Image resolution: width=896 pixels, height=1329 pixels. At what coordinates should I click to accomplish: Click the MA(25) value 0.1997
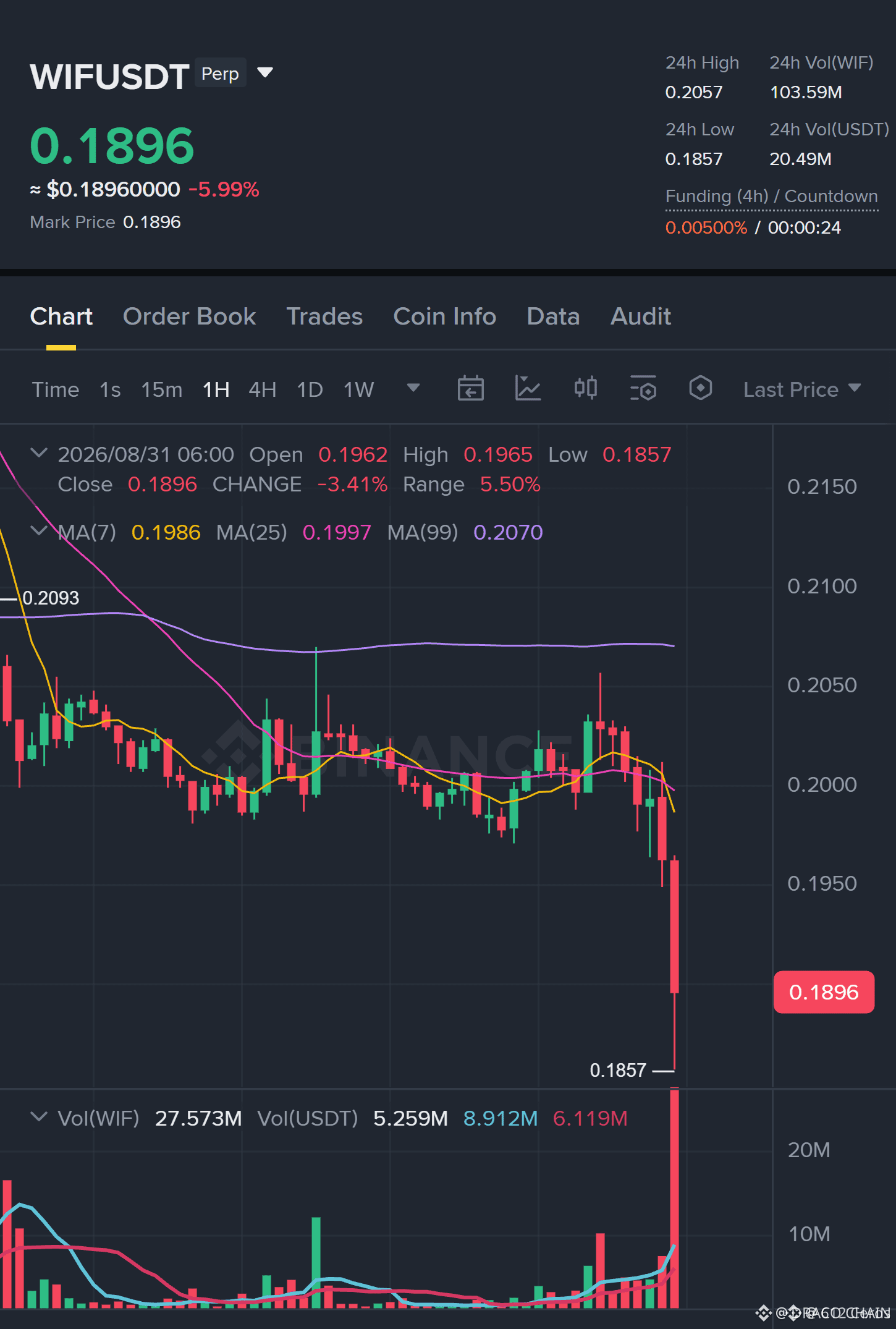(337, 532)
